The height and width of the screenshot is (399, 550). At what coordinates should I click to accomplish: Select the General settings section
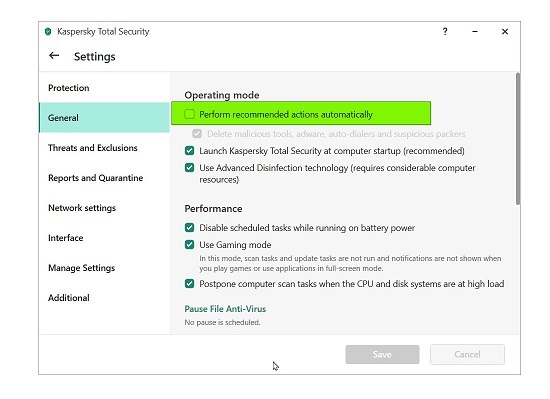[x=104, y=117]
